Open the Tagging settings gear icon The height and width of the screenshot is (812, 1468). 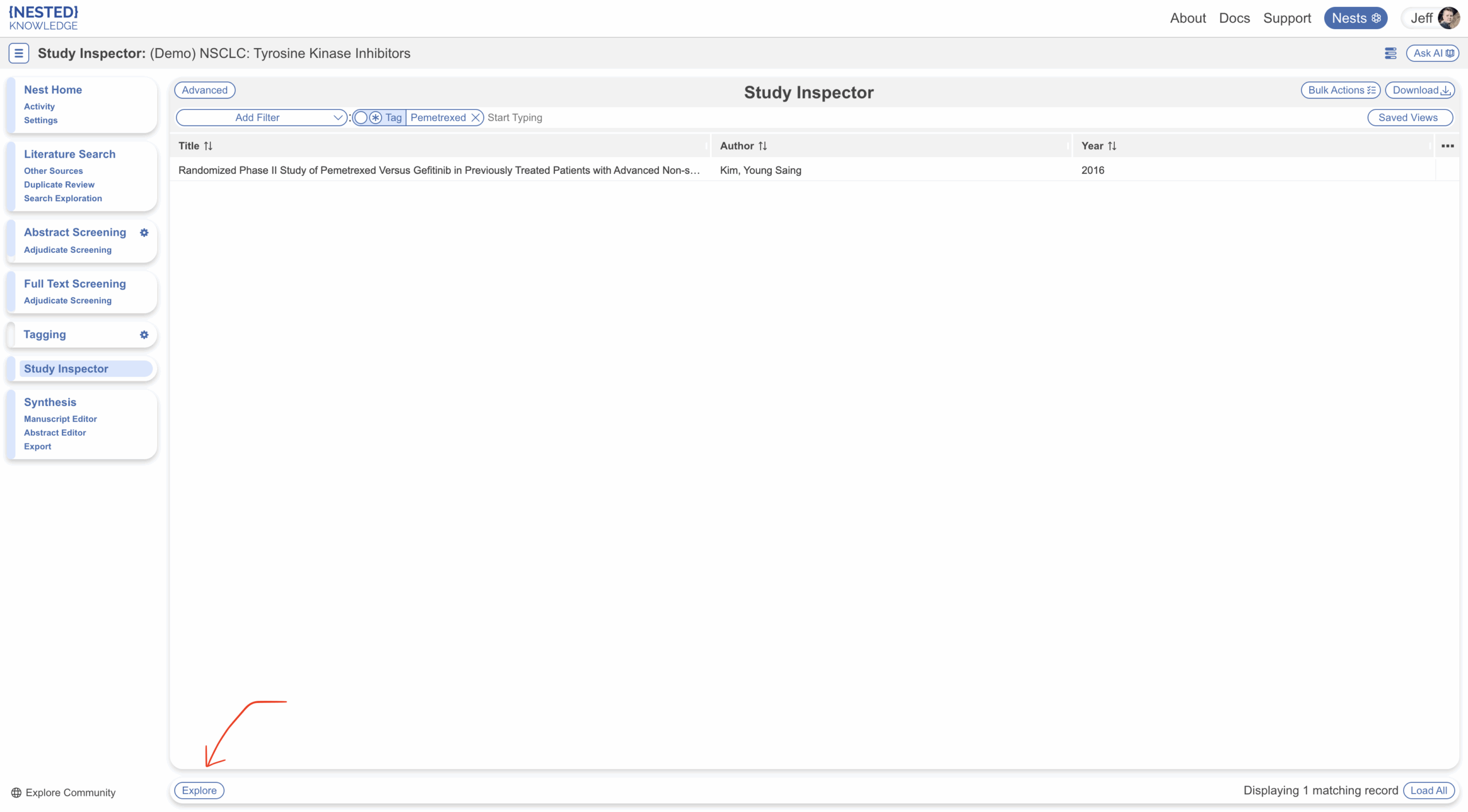144,334
